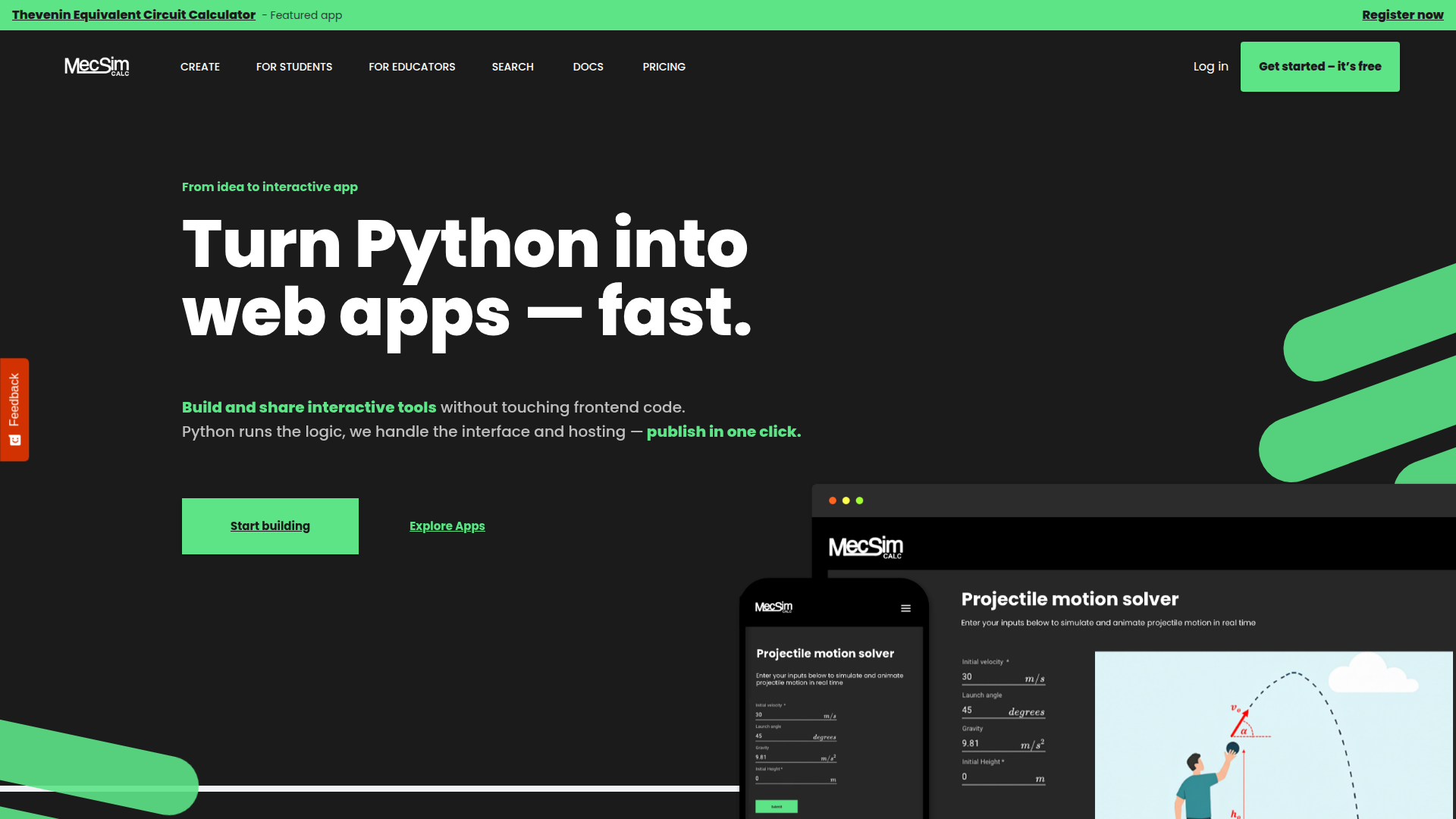Open Thevenin Equivalent Circuit Calculator link
The height and width of the screenshot is (819, 1456).
click(x=133, y=15)
